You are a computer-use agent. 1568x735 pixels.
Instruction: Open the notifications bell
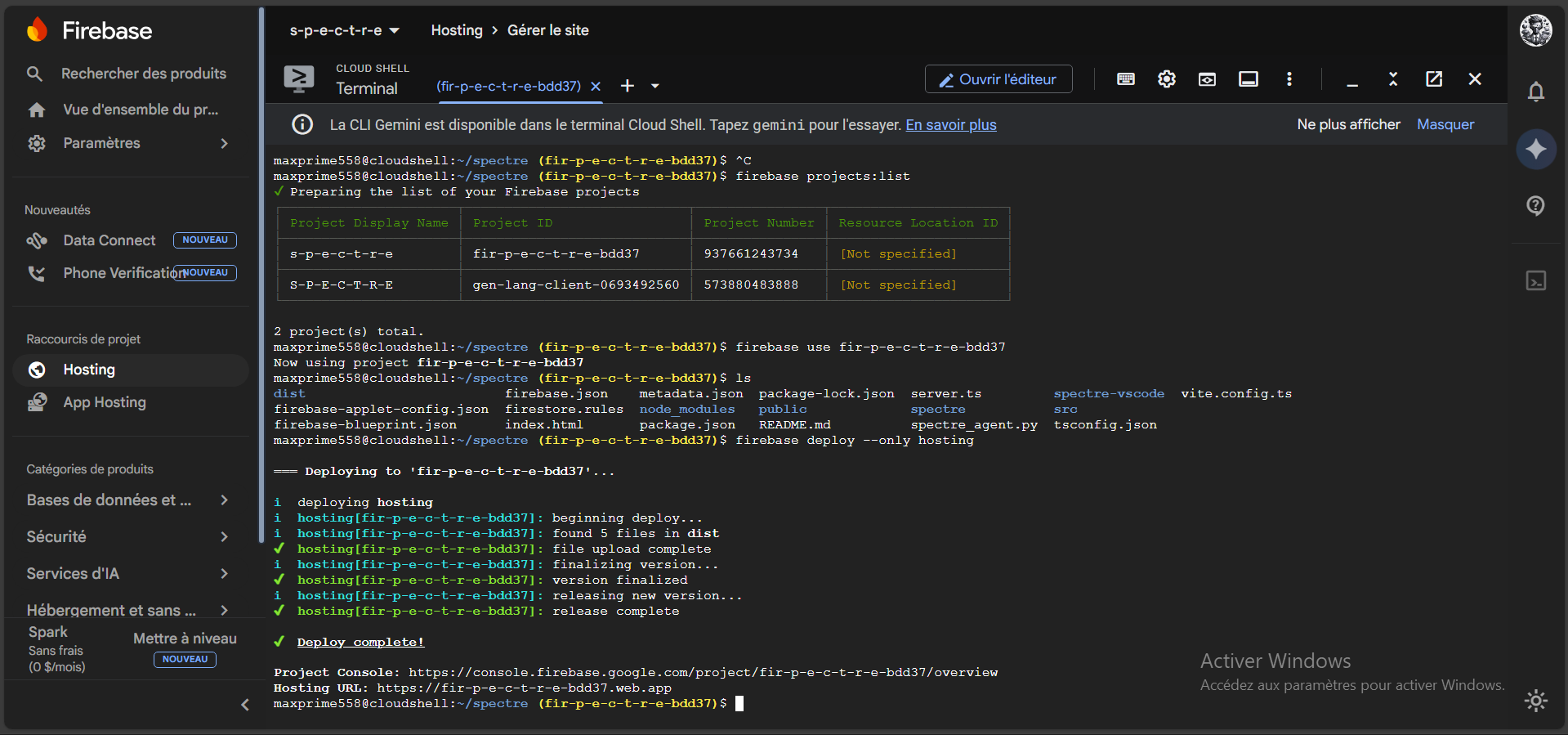click(1535, 92)
